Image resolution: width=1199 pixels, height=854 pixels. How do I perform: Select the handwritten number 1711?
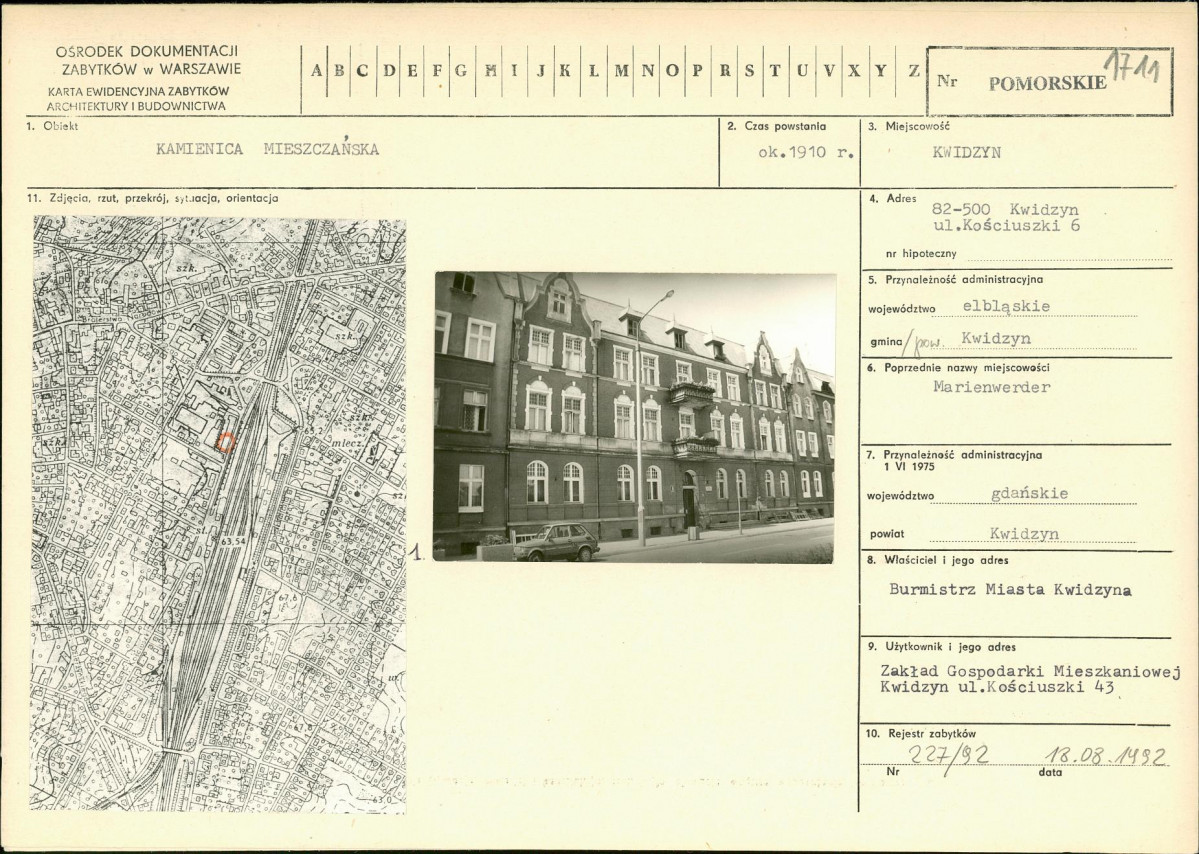(1132, 68)
